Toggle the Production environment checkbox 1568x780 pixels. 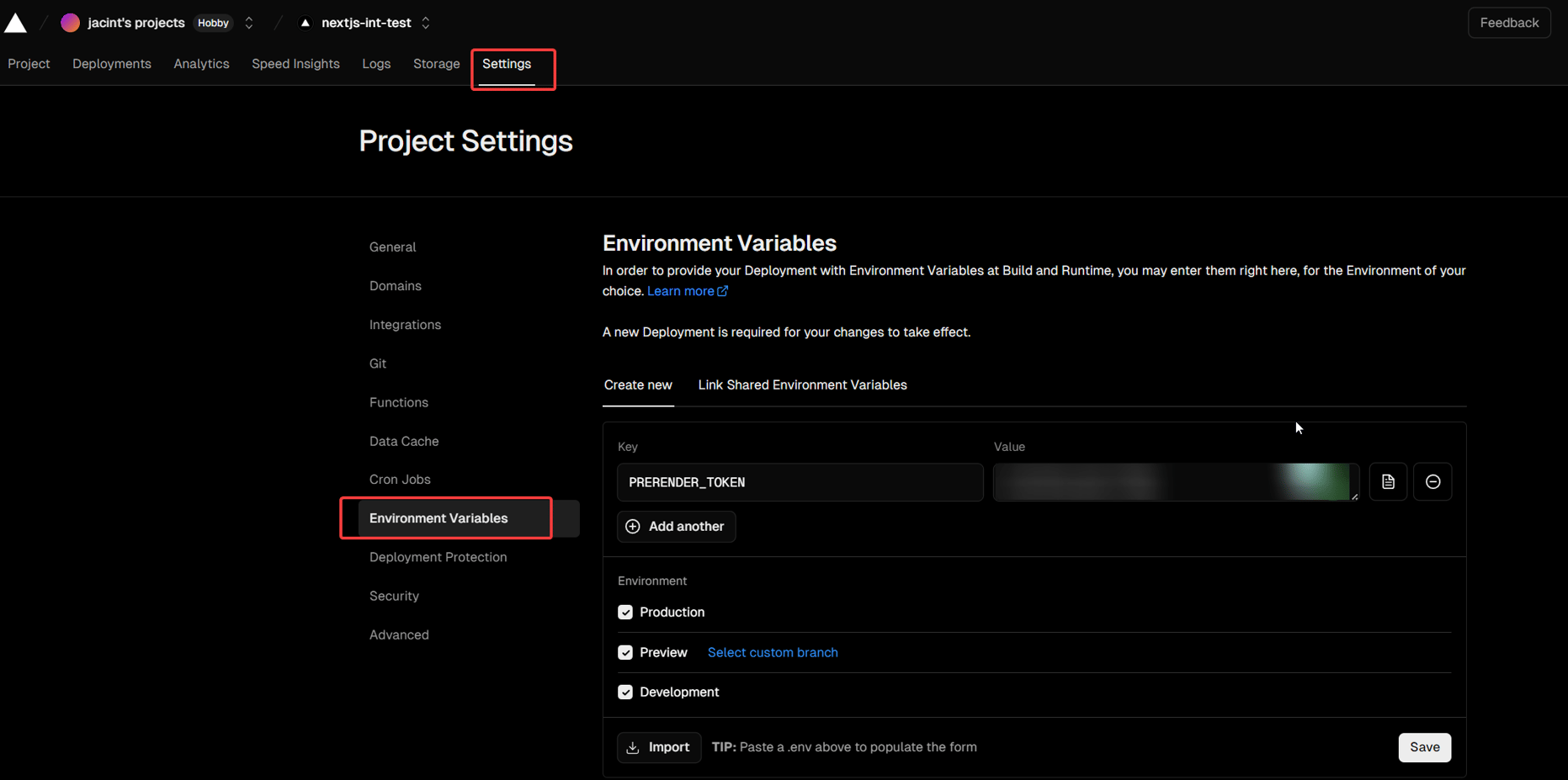click(625, 613)
